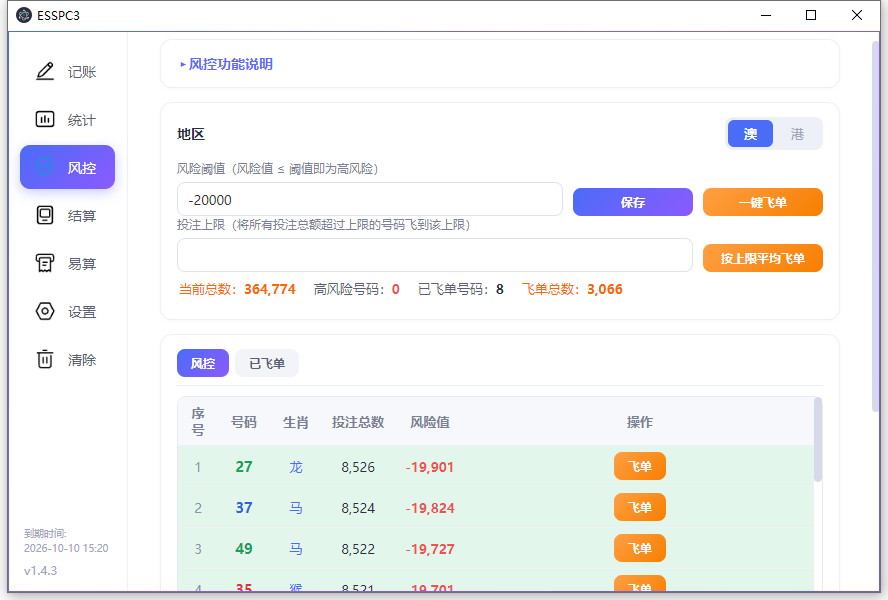Switch region to 港
The image size is (888, 600).
pyautogui.click(x=797, y=134)
